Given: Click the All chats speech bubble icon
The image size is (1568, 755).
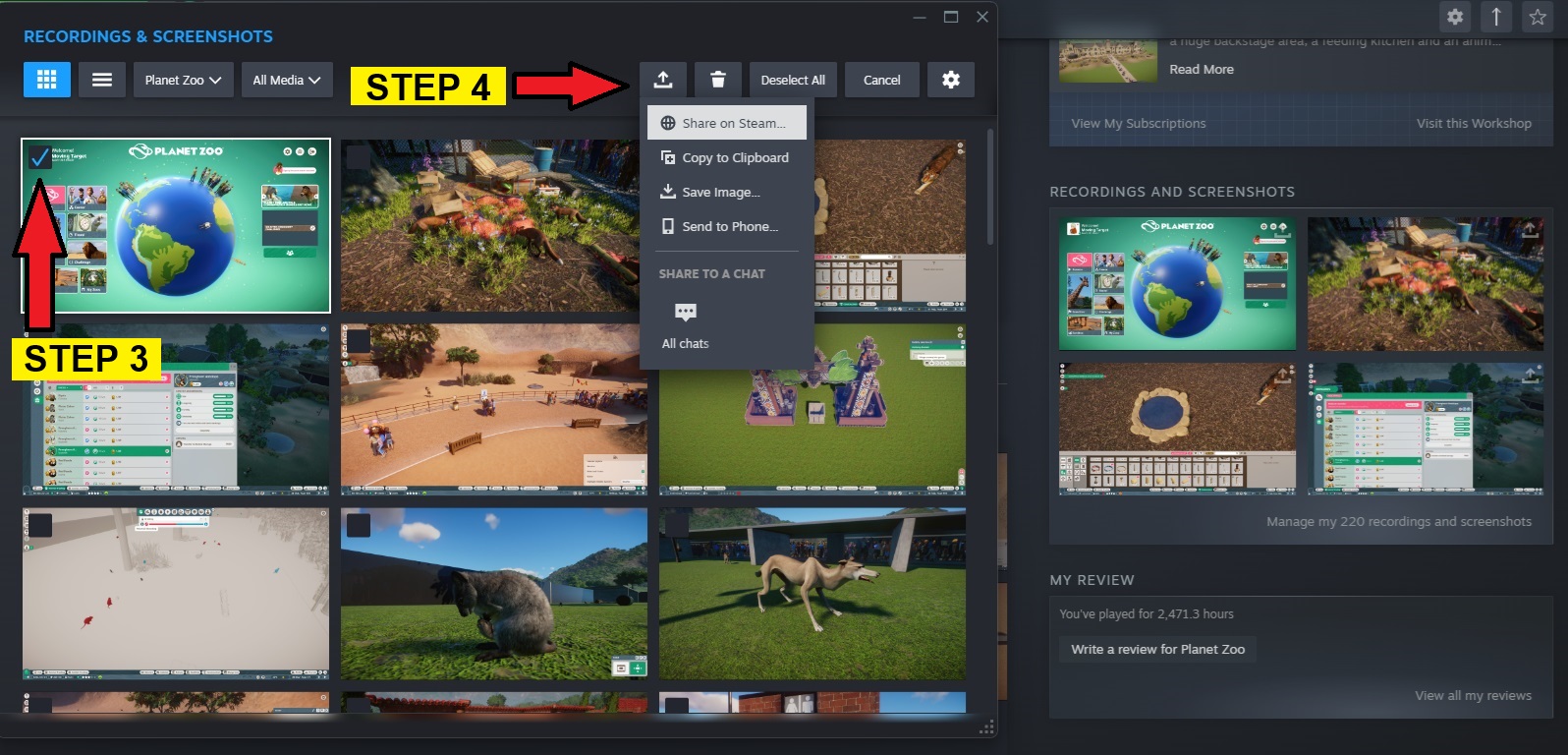Looking at the screenshot, I should [686, 313].
